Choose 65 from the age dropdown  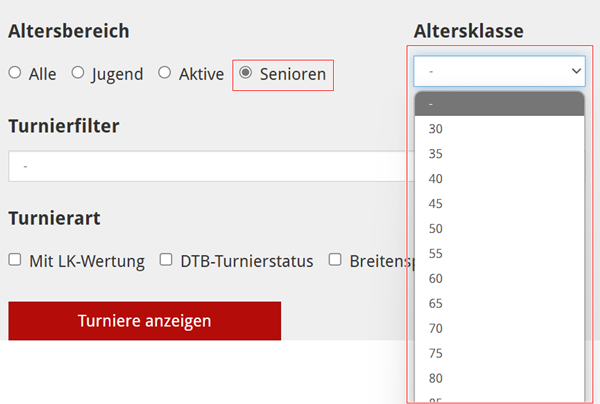point(499,303)
